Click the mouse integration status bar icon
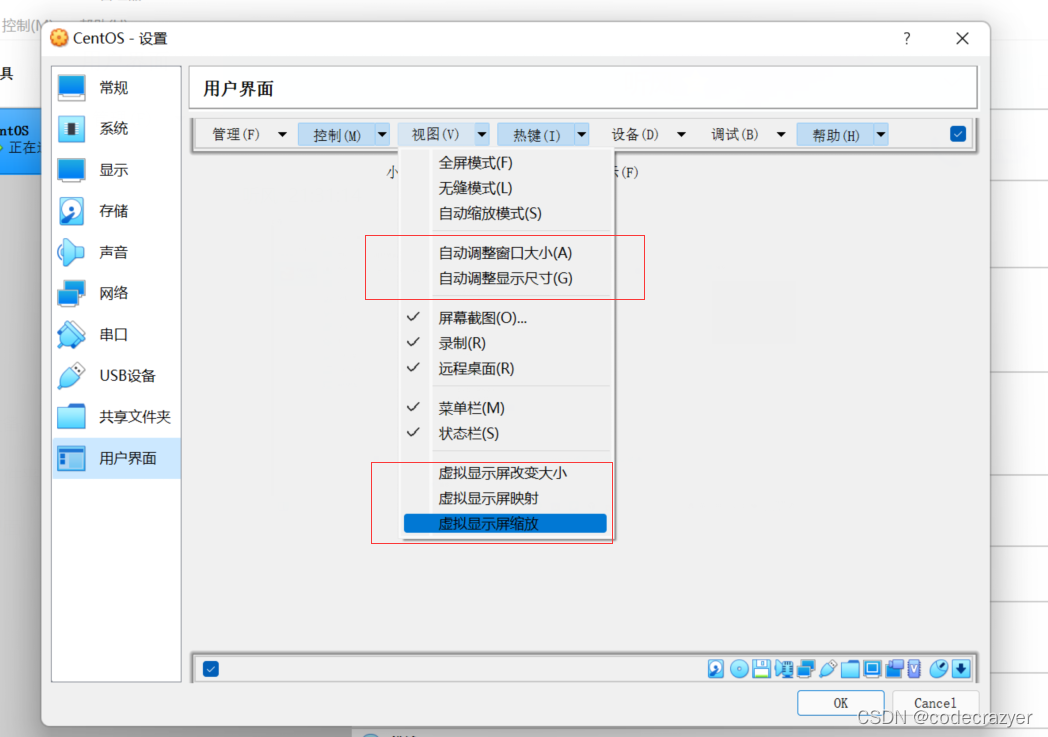The image size is (1048, 737). (939, 669)
